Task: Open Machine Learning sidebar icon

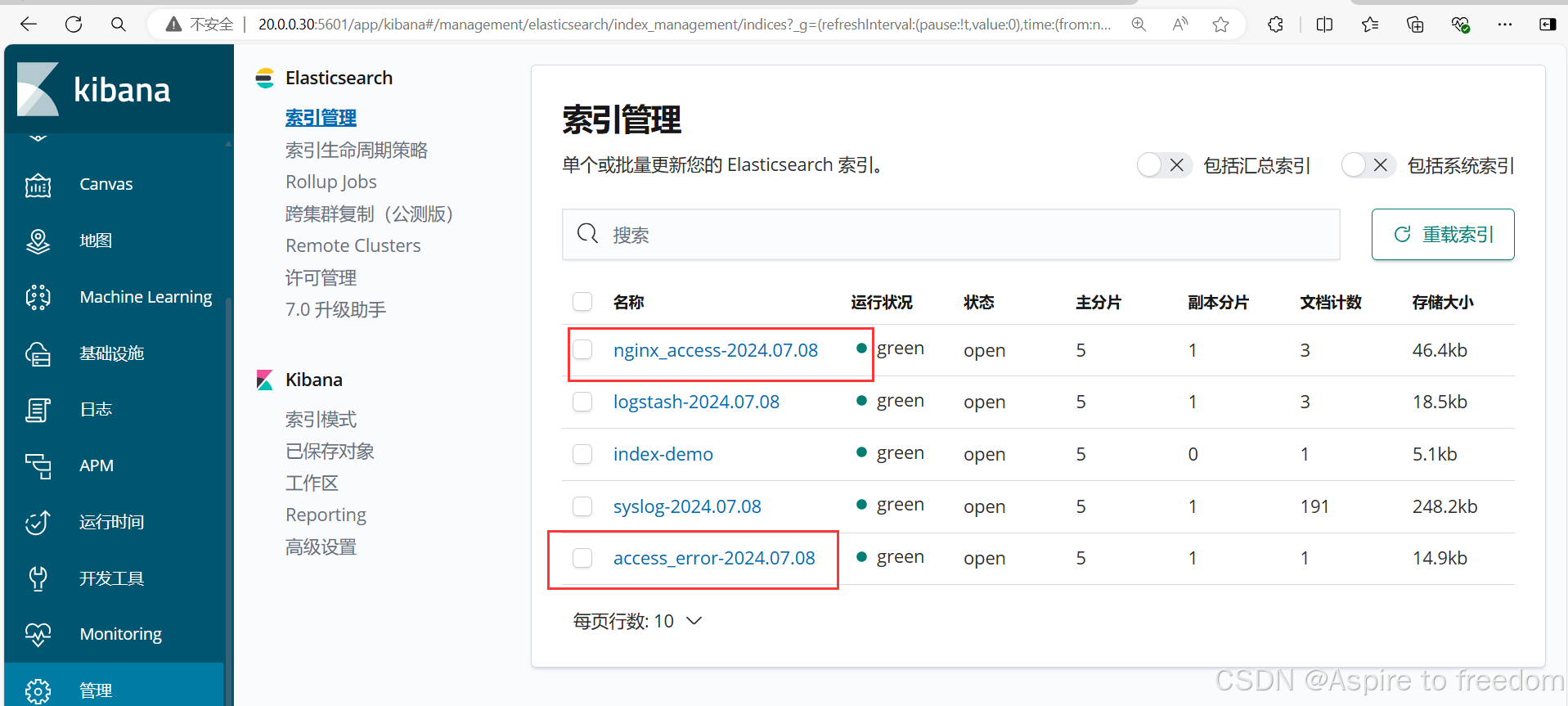Action: [38, 298]
